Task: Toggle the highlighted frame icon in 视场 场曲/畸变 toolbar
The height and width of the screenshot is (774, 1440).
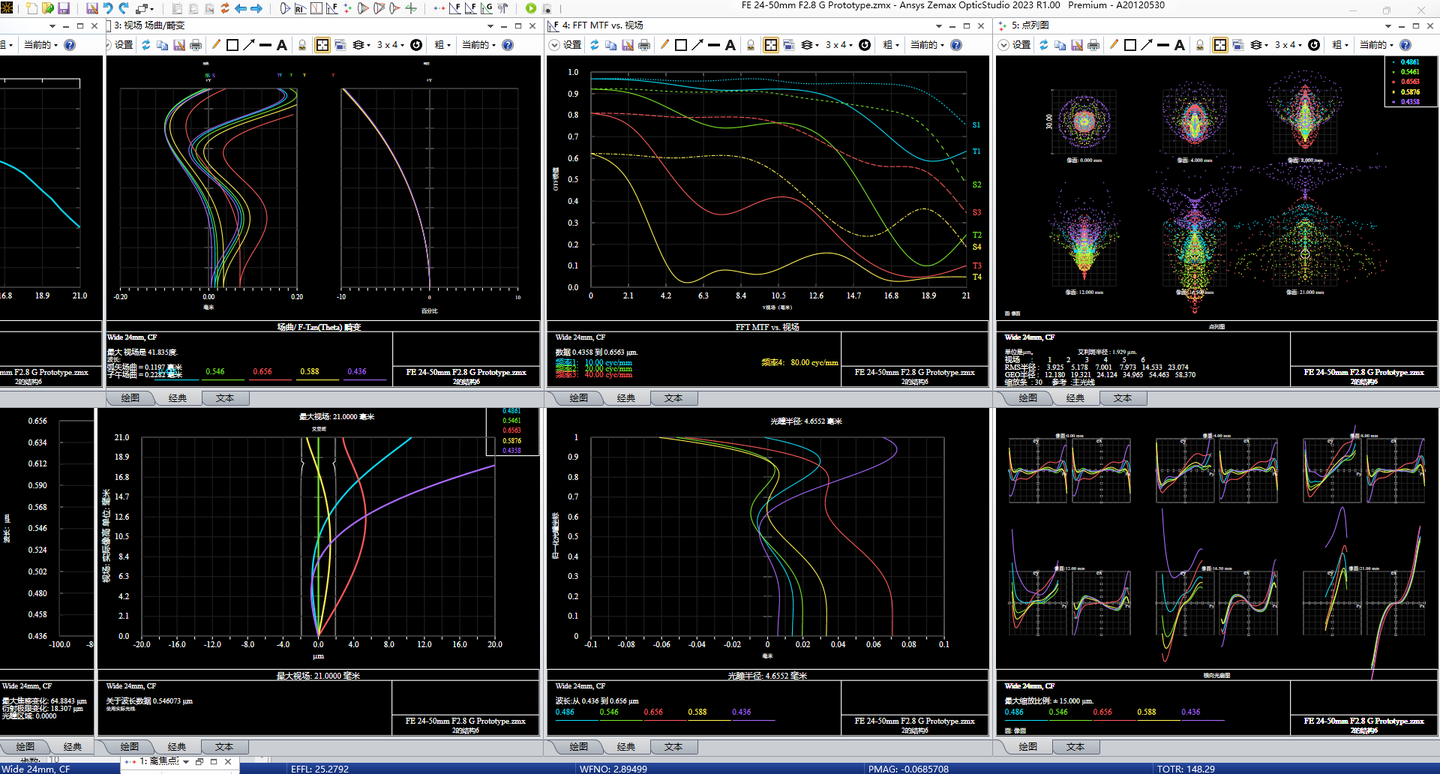Action: [x=322, y=45]
